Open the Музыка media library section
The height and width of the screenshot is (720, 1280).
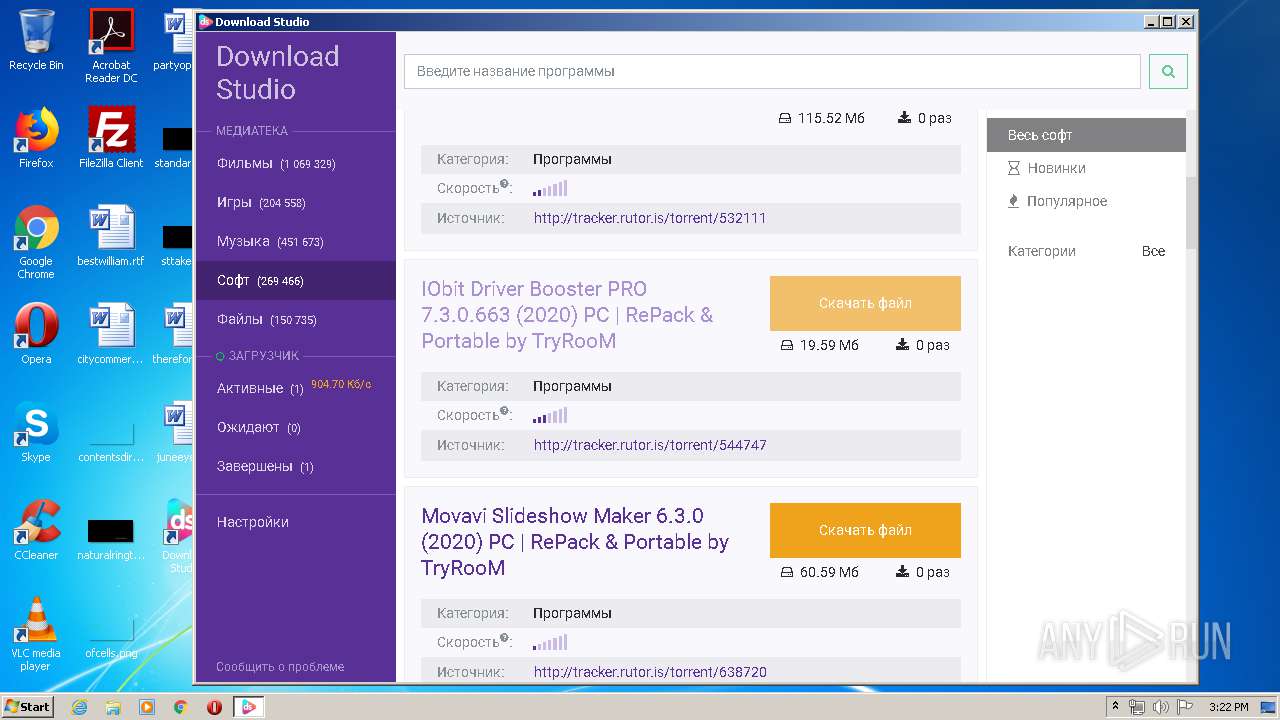pos(296,241)
